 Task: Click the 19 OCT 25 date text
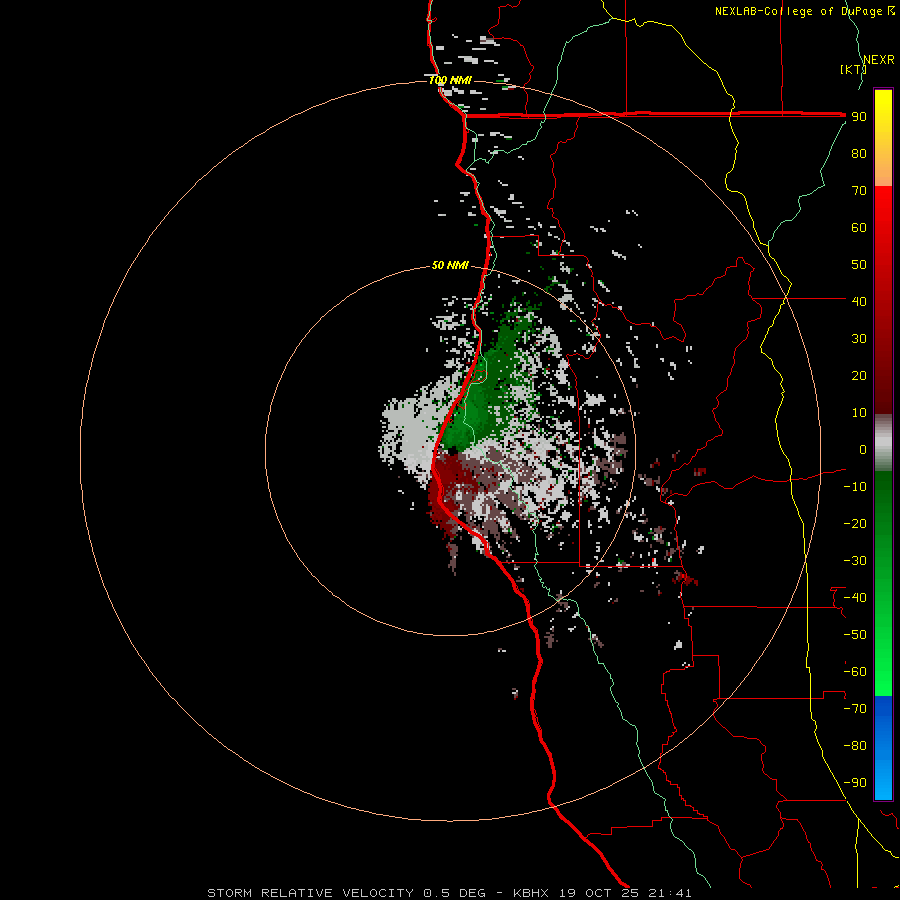pos(599,893)
